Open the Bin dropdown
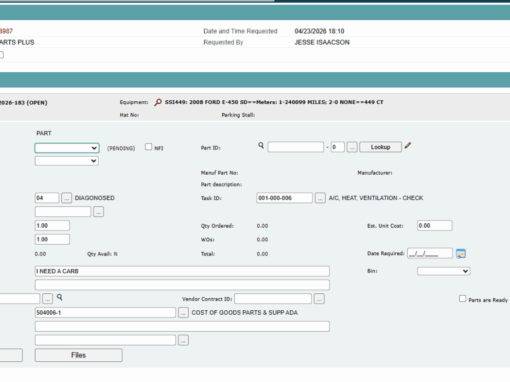Screen dimensions: 510x382 click(444, 271)
